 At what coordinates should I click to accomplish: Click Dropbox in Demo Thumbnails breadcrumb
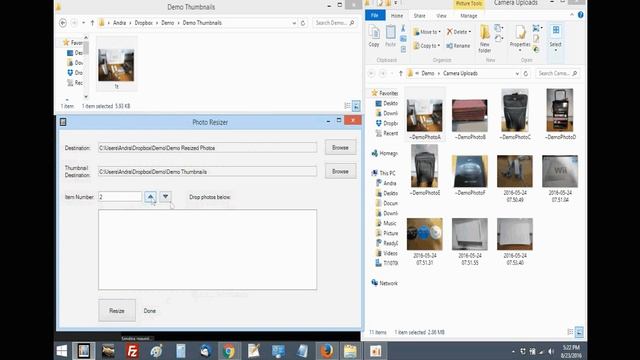[x=144, y=23]
